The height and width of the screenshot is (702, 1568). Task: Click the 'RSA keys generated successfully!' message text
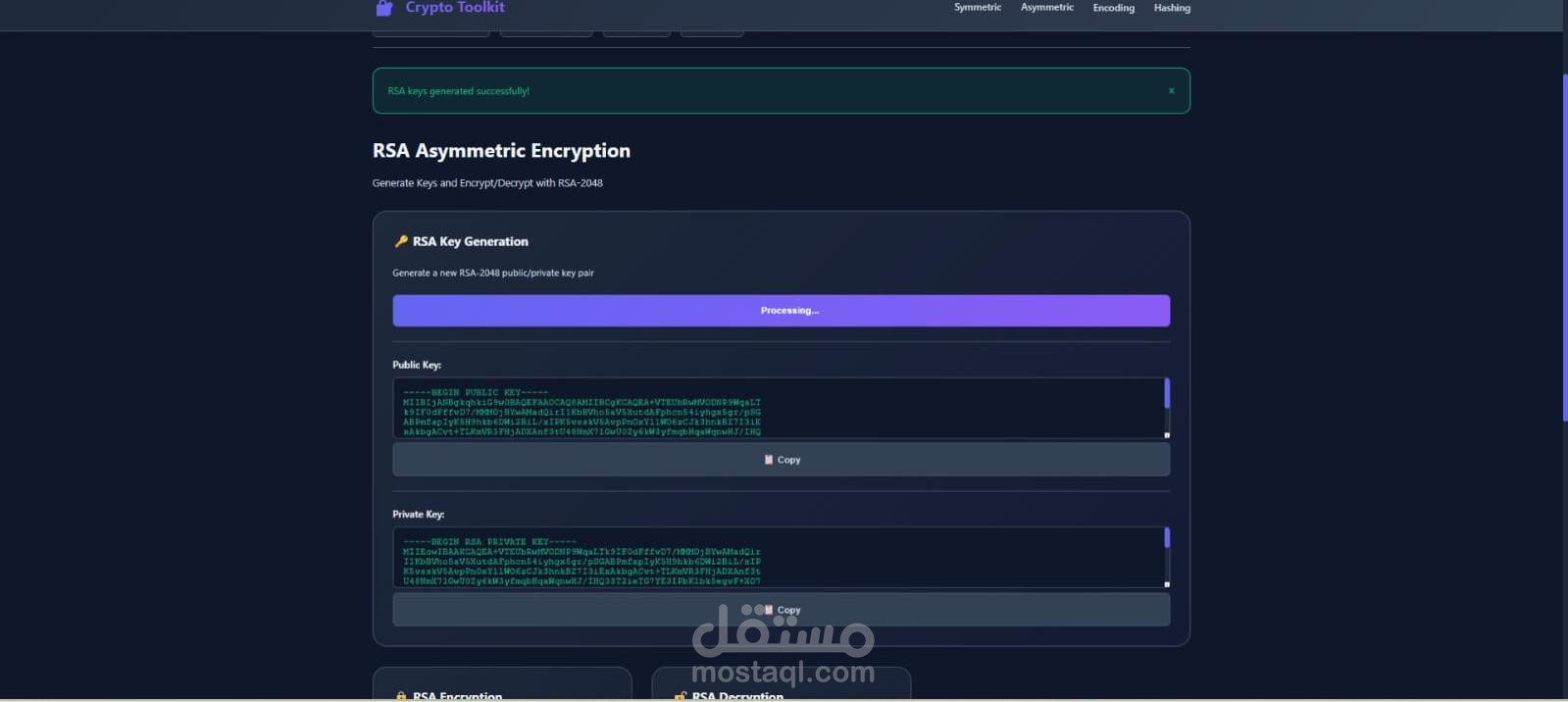(458, 91)
